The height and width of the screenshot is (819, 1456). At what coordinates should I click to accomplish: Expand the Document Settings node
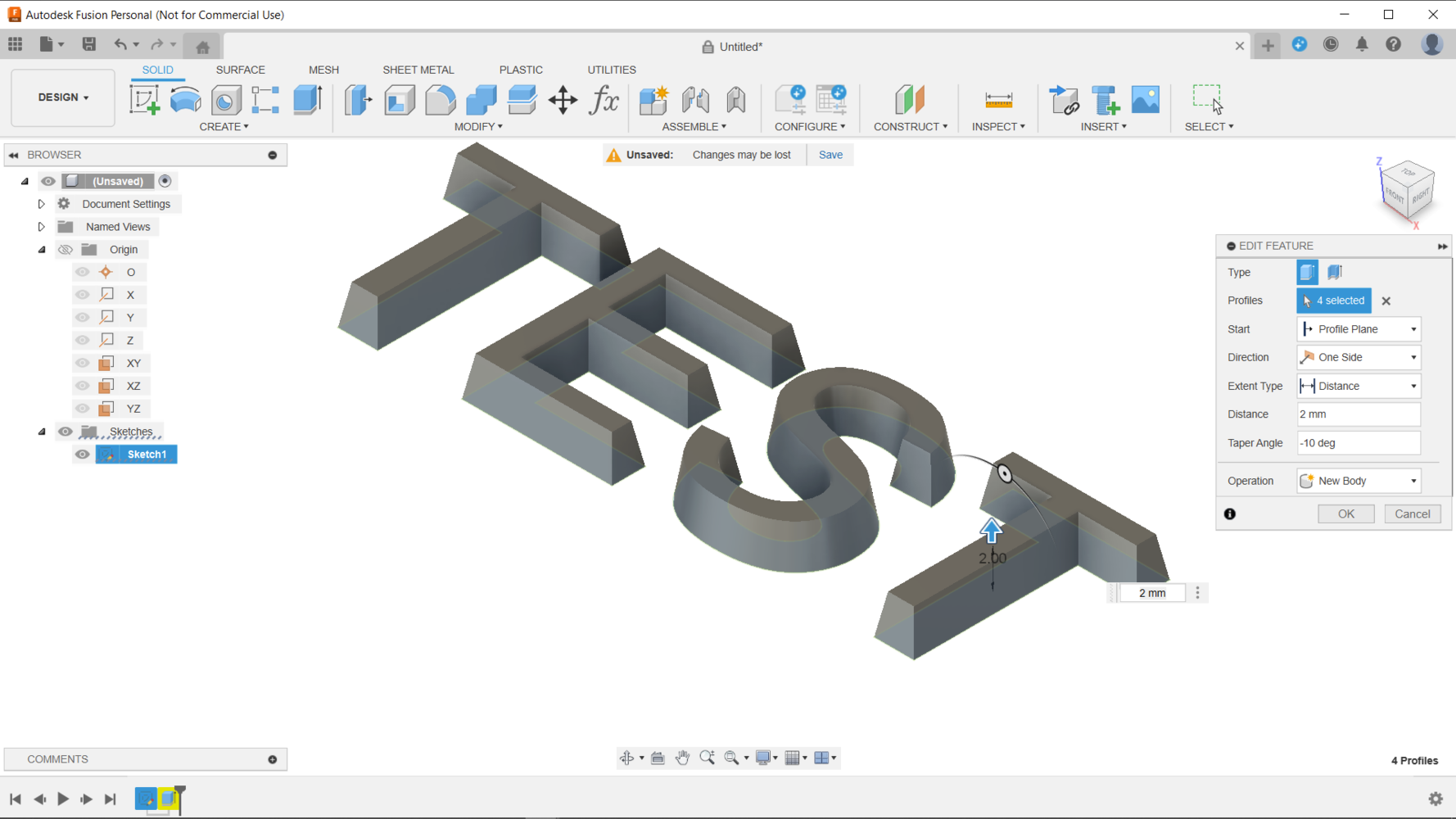click(x=41, y=204)
